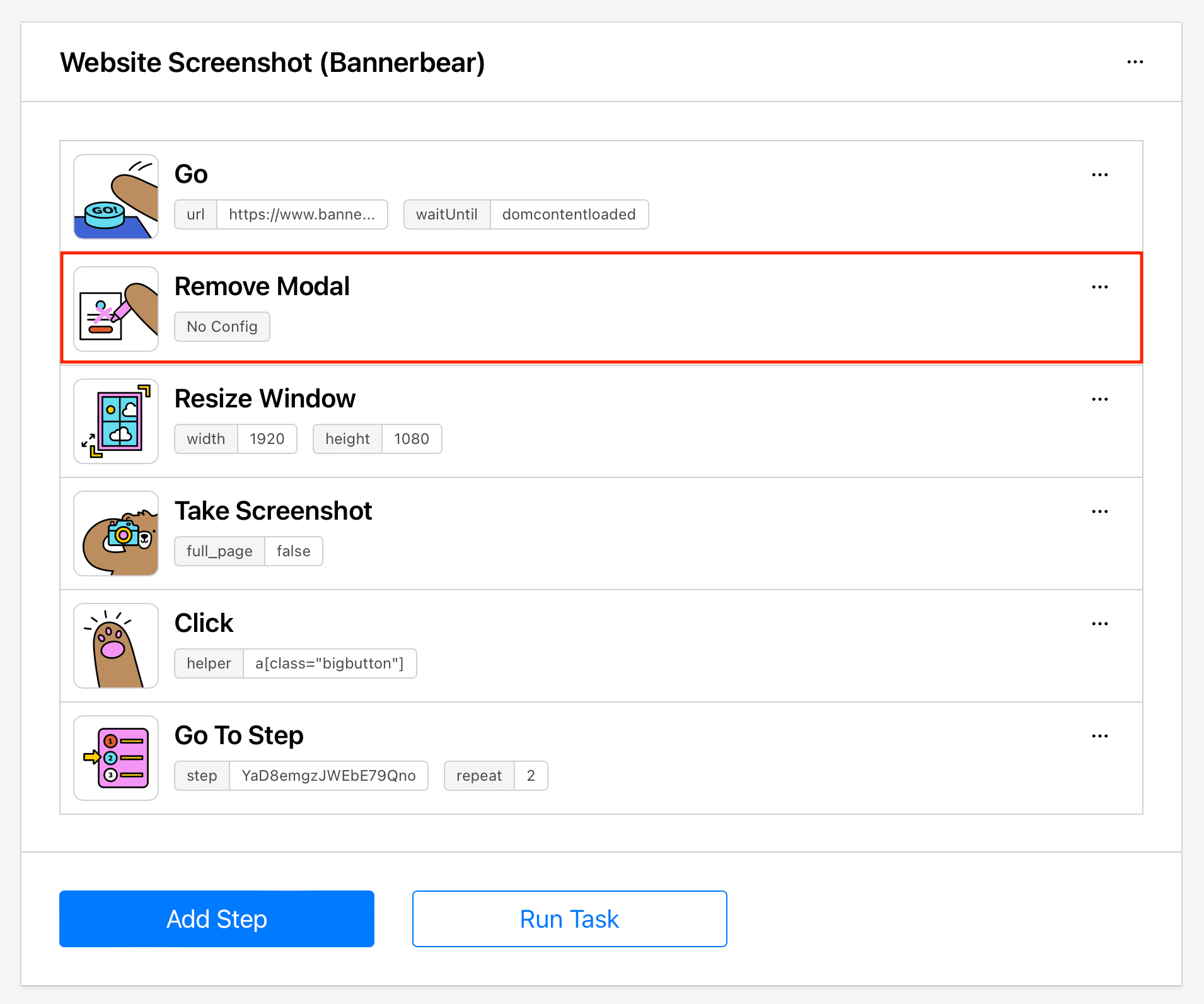Click the Go To Step list icon
The height and width of the screenshot is (1004, 1204).
[116, 758]
